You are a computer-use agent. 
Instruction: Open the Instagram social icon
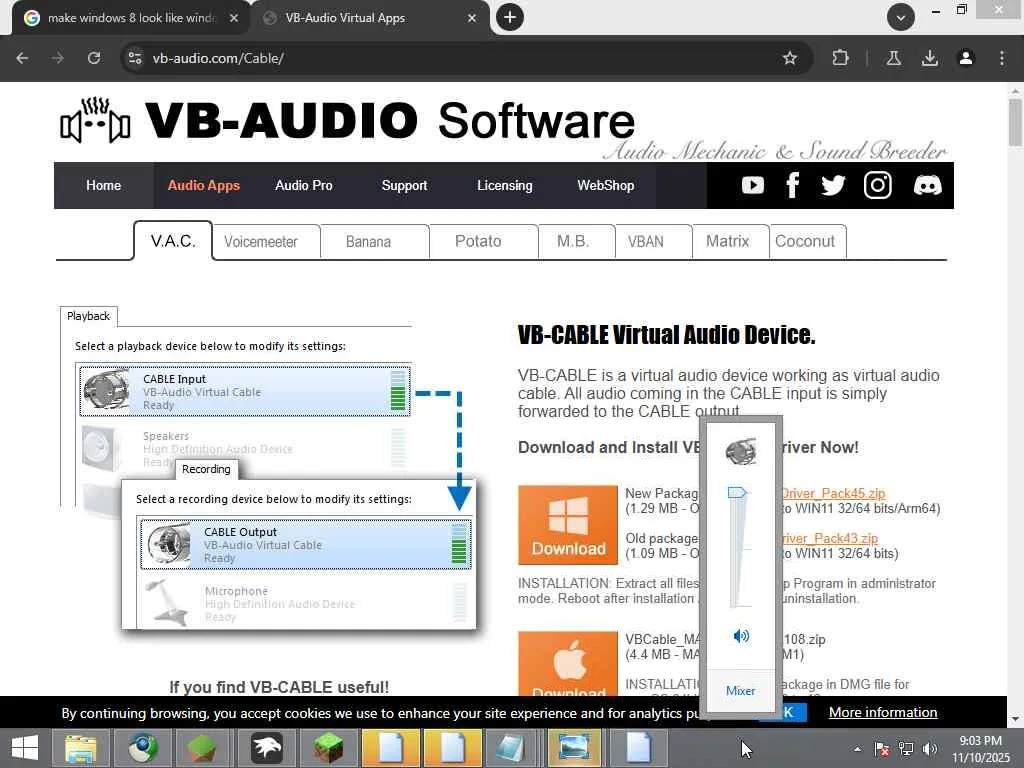878,185
